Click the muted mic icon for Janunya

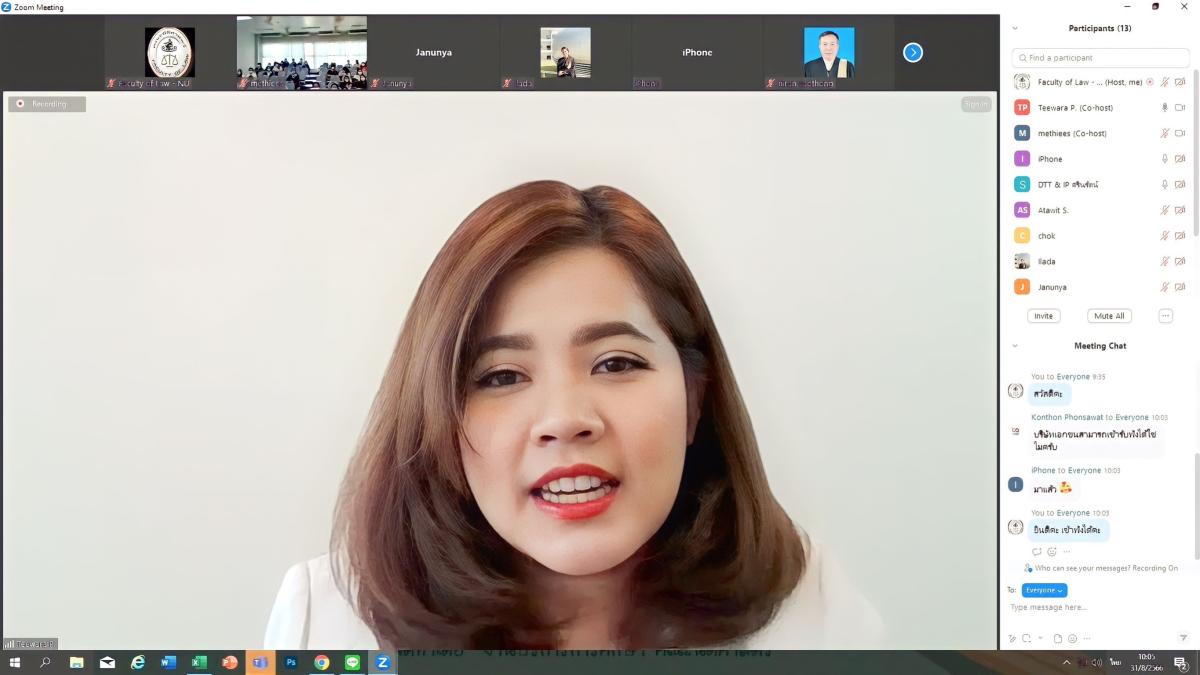coord(1164,287)
